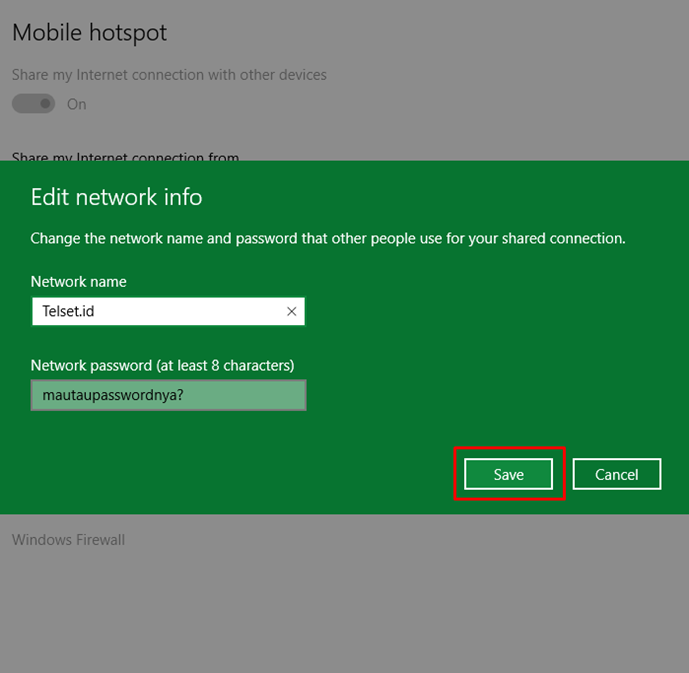Click the On label beside the switch

(77, 104)
